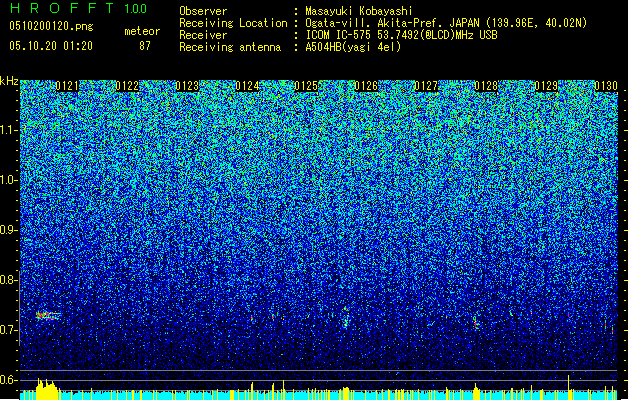
Task: Click time marker 0126
Action: click(366, 86)
